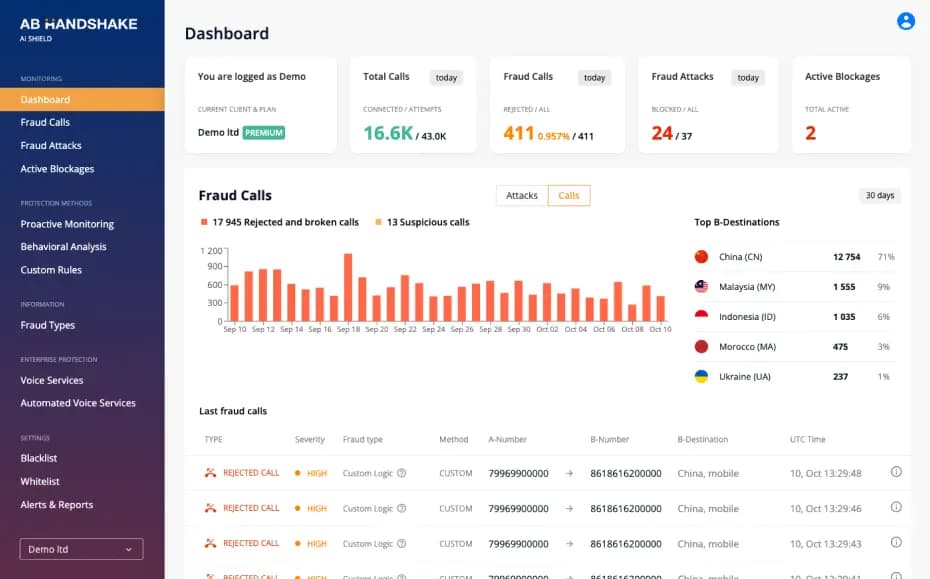
Task: Click rejected call icon in 13:29:48 row
Action: pyautogui.click(x=210, y=473)
